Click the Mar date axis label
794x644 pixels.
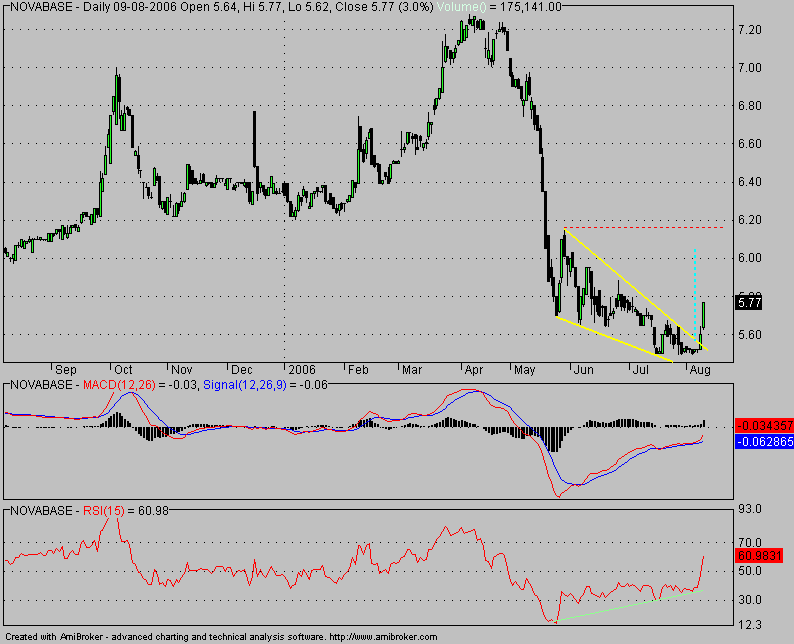coord(412,370)
